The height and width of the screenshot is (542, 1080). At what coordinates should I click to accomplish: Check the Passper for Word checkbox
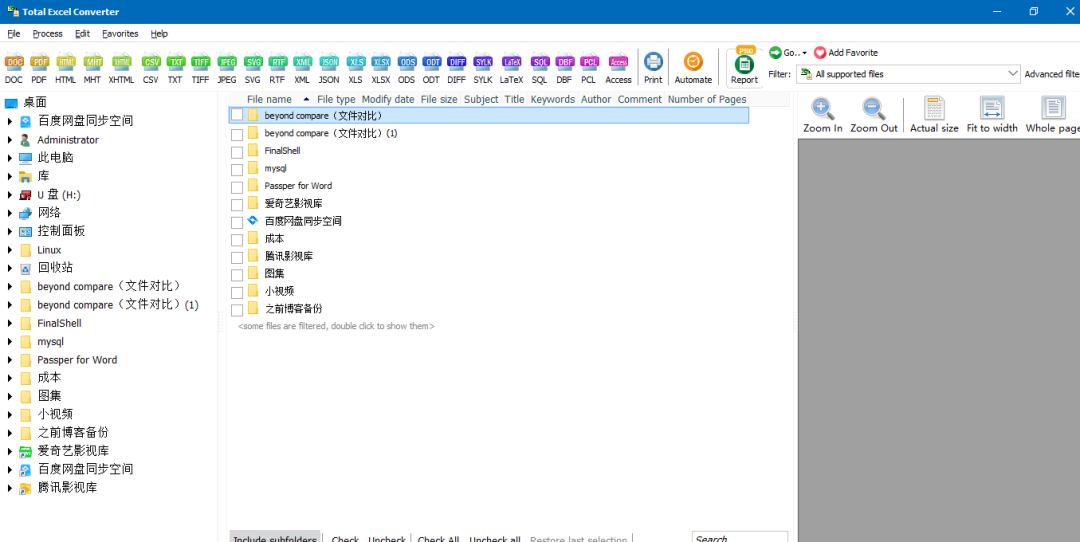pos(237,187)
